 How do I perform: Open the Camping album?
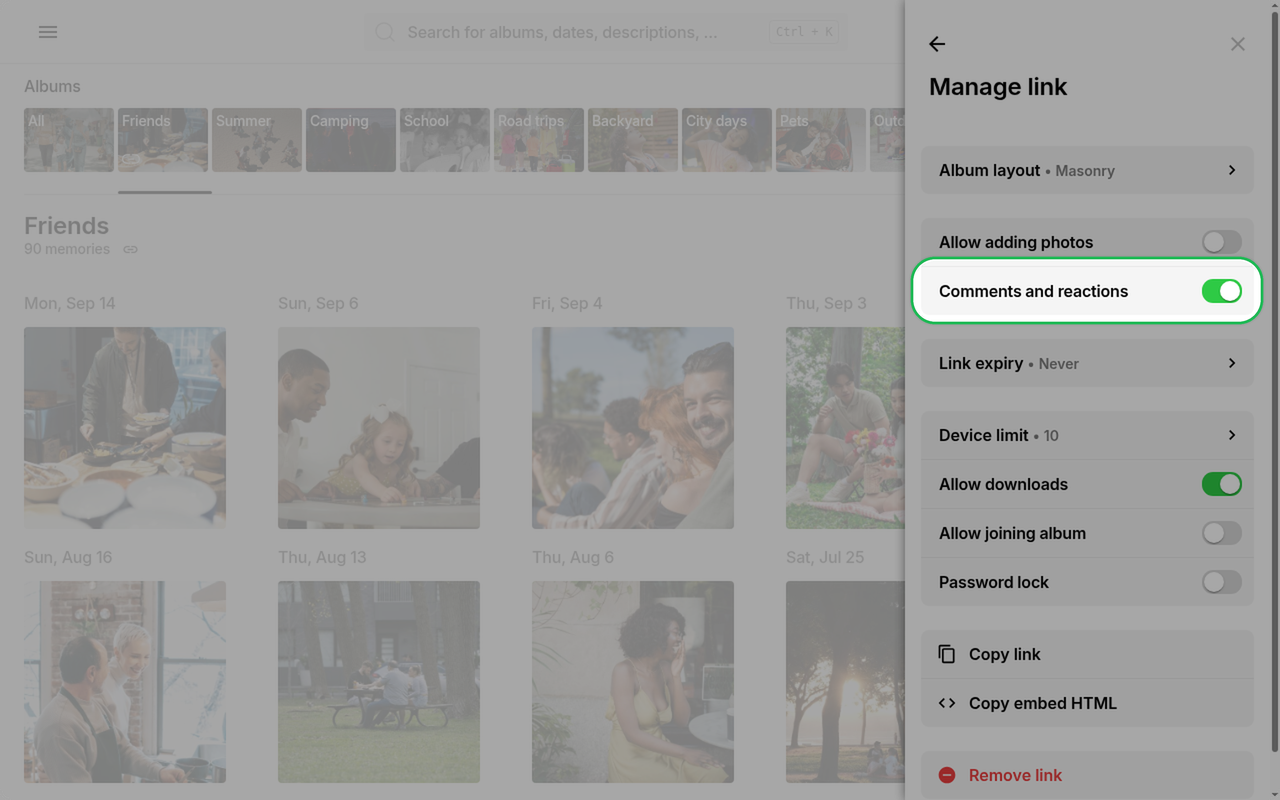[x=351, y=140]
